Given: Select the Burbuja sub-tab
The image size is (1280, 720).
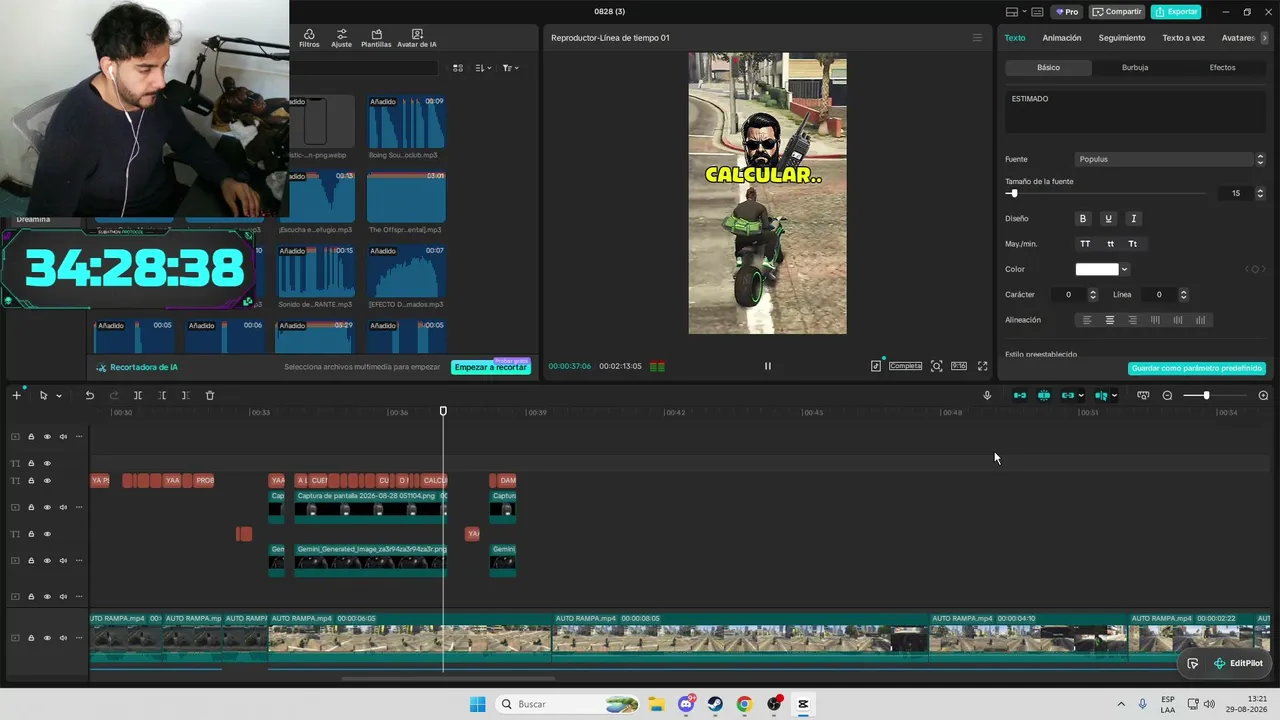Looking at the screenshot, I should click(x=1135, y=68).
